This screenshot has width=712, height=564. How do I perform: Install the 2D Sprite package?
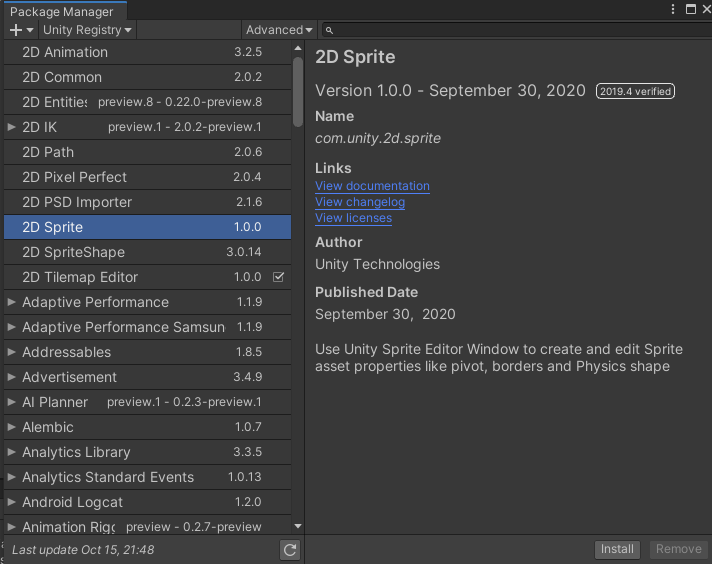pos(617,549)
